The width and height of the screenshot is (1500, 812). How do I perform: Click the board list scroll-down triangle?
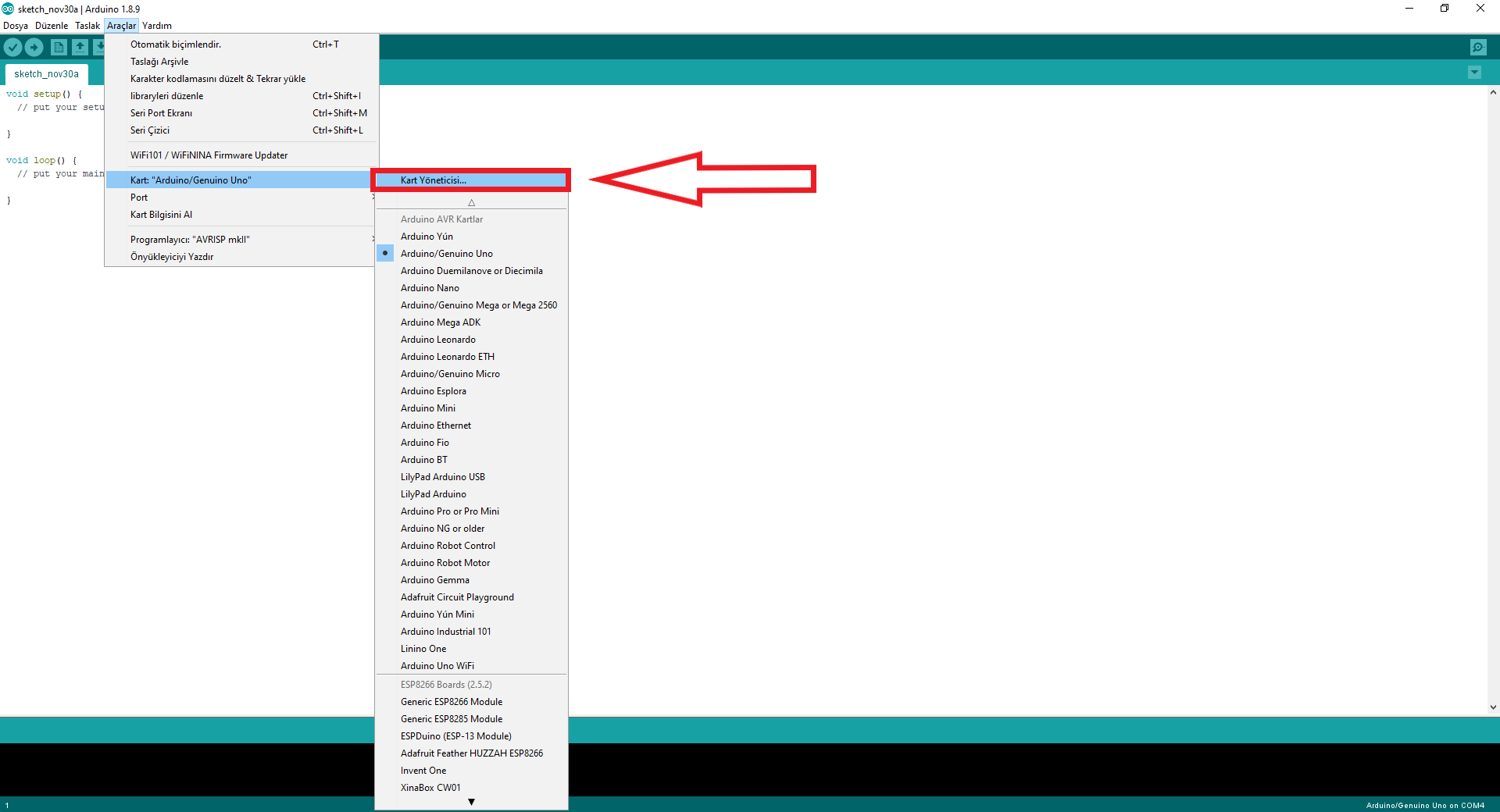point(471,802)
